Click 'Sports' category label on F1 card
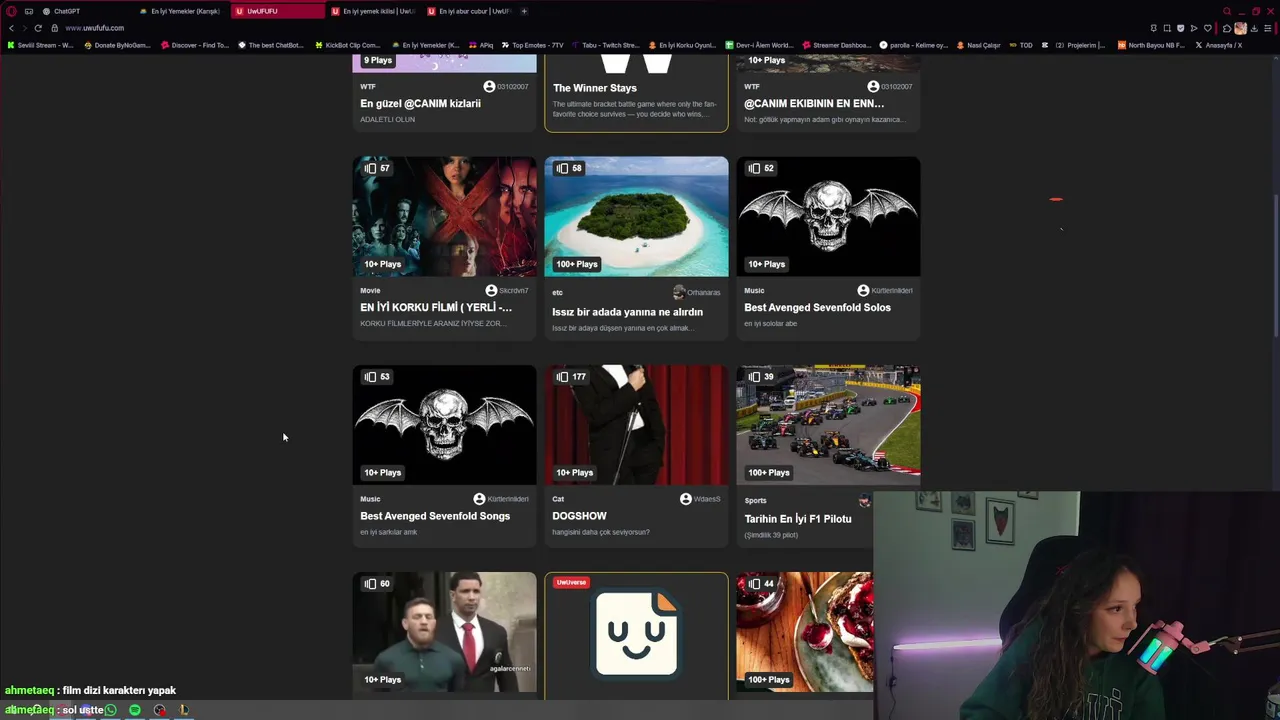Image resolution: width=1280 pixels, height=720 pixels. [755, 500]
